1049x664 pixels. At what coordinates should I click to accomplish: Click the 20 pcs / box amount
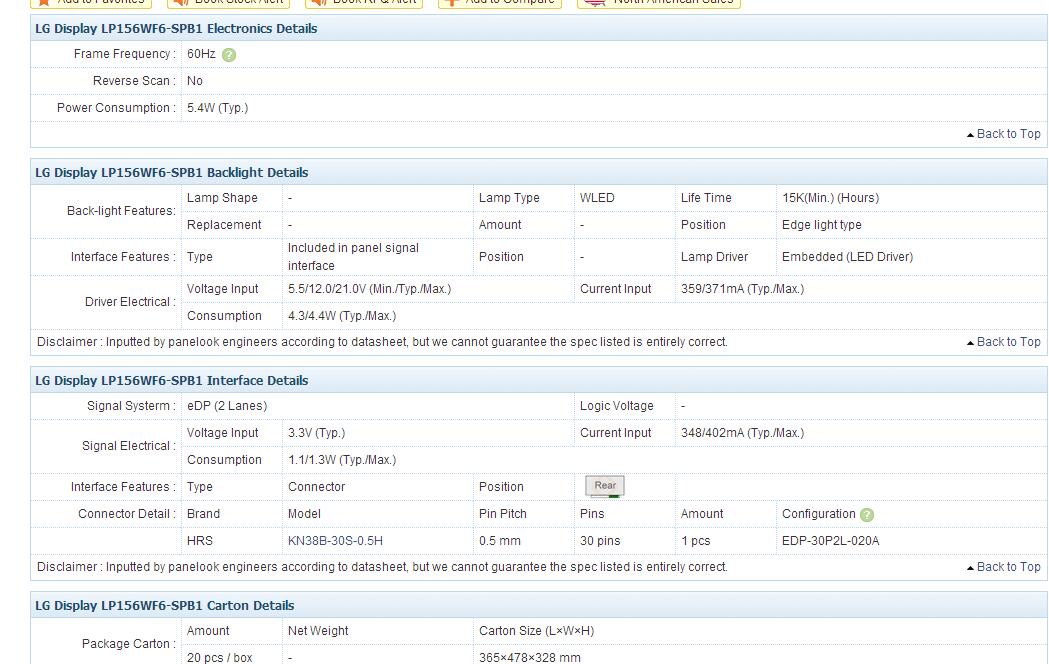pyautogui.click(x=219, y=657)
